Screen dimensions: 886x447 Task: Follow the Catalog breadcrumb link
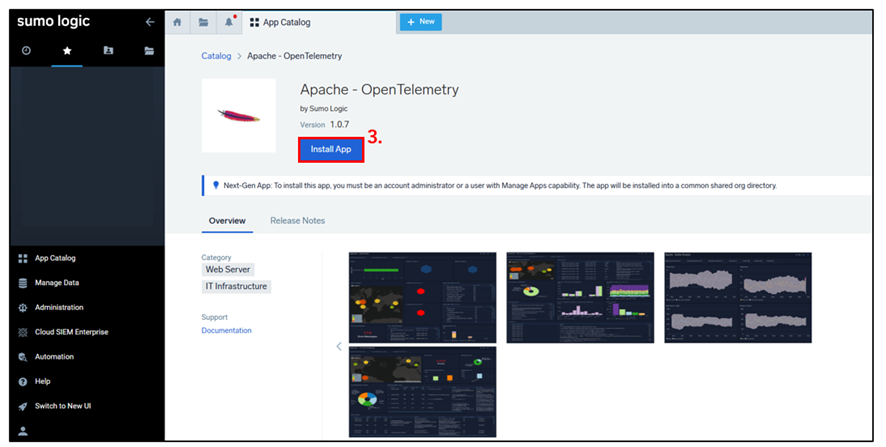pyautogui.click(x=216, y=56)
